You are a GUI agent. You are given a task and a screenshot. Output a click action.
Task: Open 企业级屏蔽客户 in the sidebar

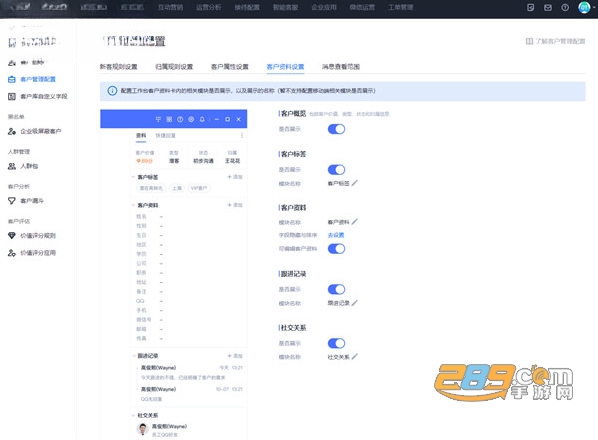[x=41, y=131]
